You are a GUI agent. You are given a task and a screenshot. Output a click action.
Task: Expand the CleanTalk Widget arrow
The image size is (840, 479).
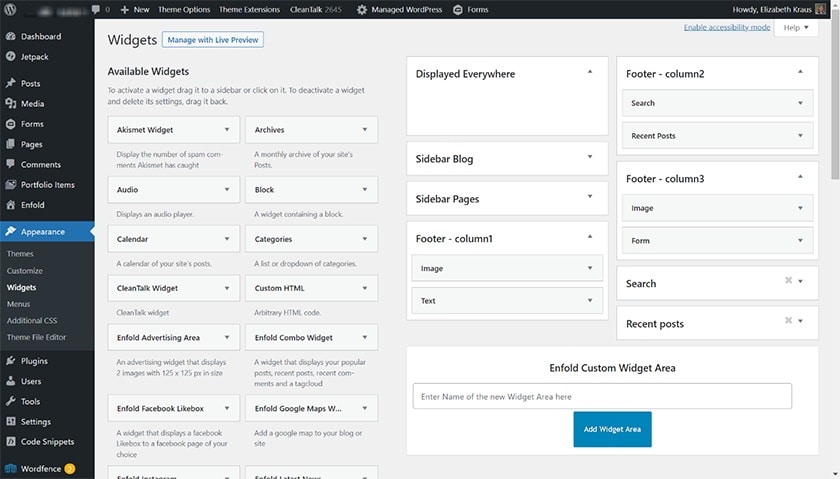227,288
